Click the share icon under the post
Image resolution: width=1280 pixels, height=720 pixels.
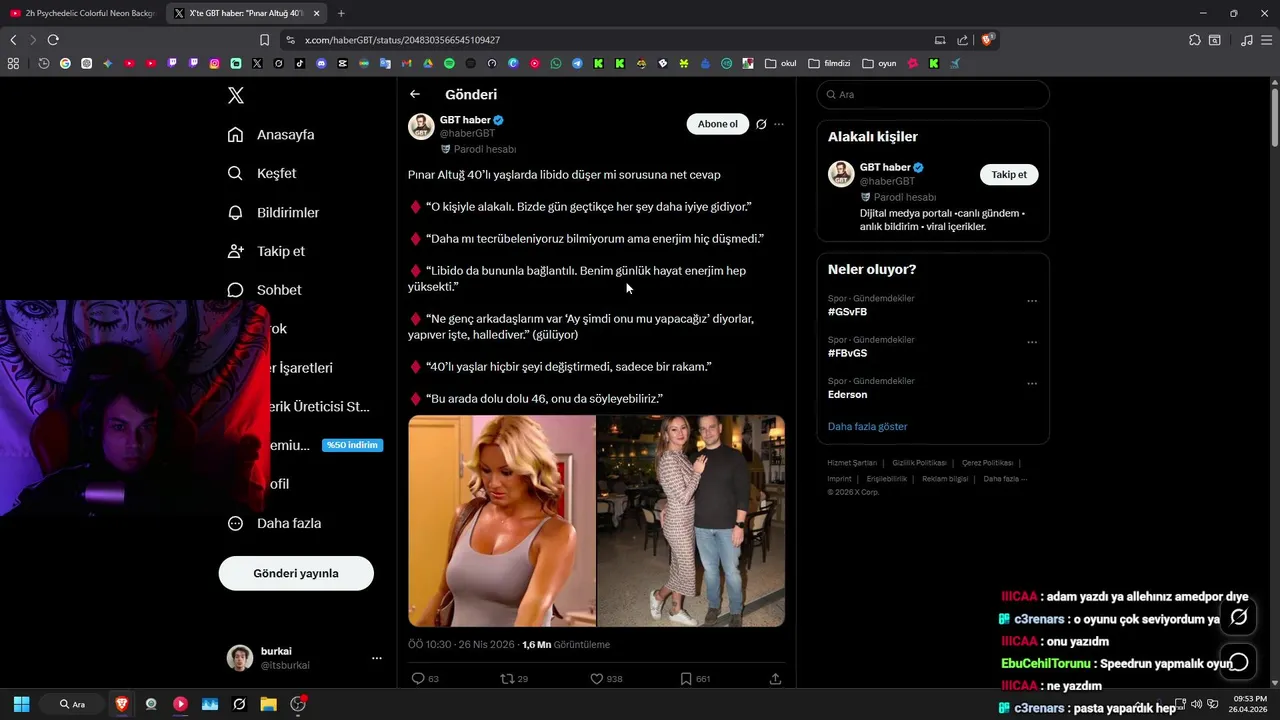pos(775,679)
